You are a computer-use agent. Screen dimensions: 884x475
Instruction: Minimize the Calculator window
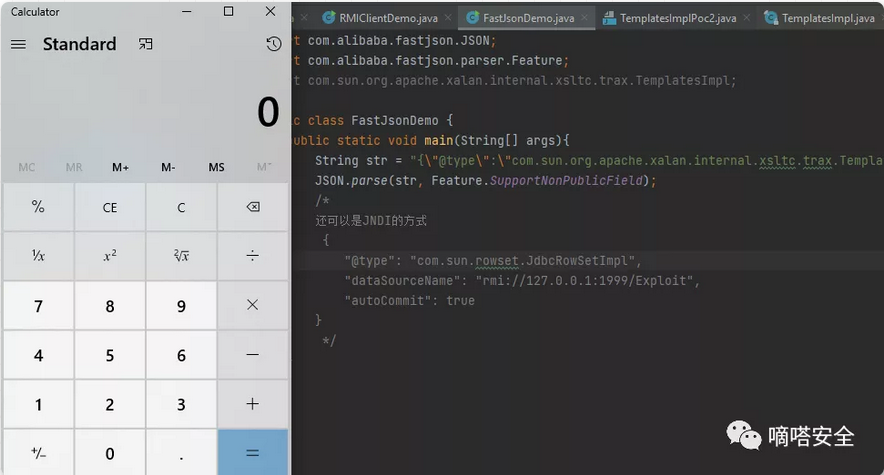tap(187, 11)
